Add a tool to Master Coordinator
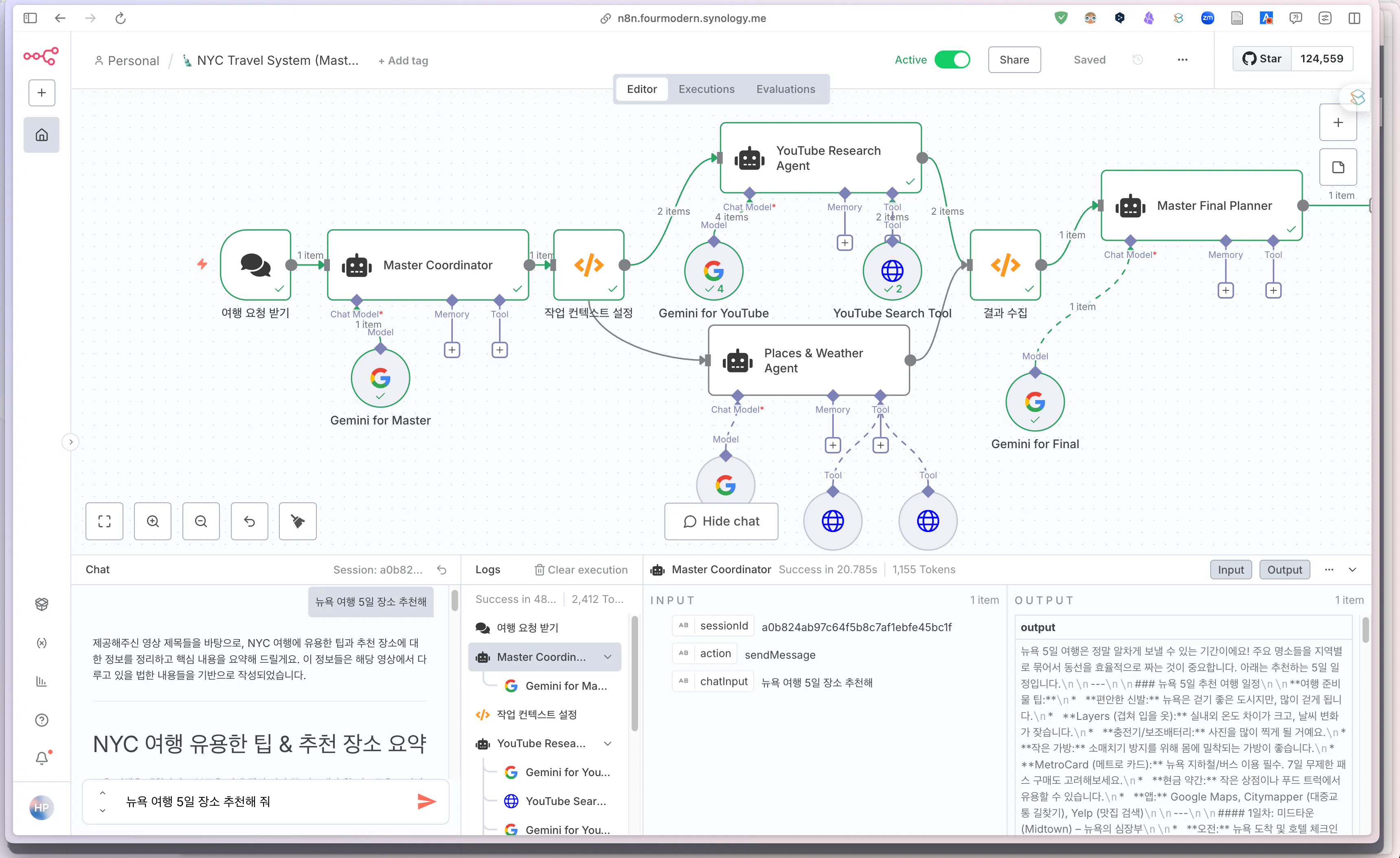The height and width of the screenshot is (858, 1400). (499, 350)
